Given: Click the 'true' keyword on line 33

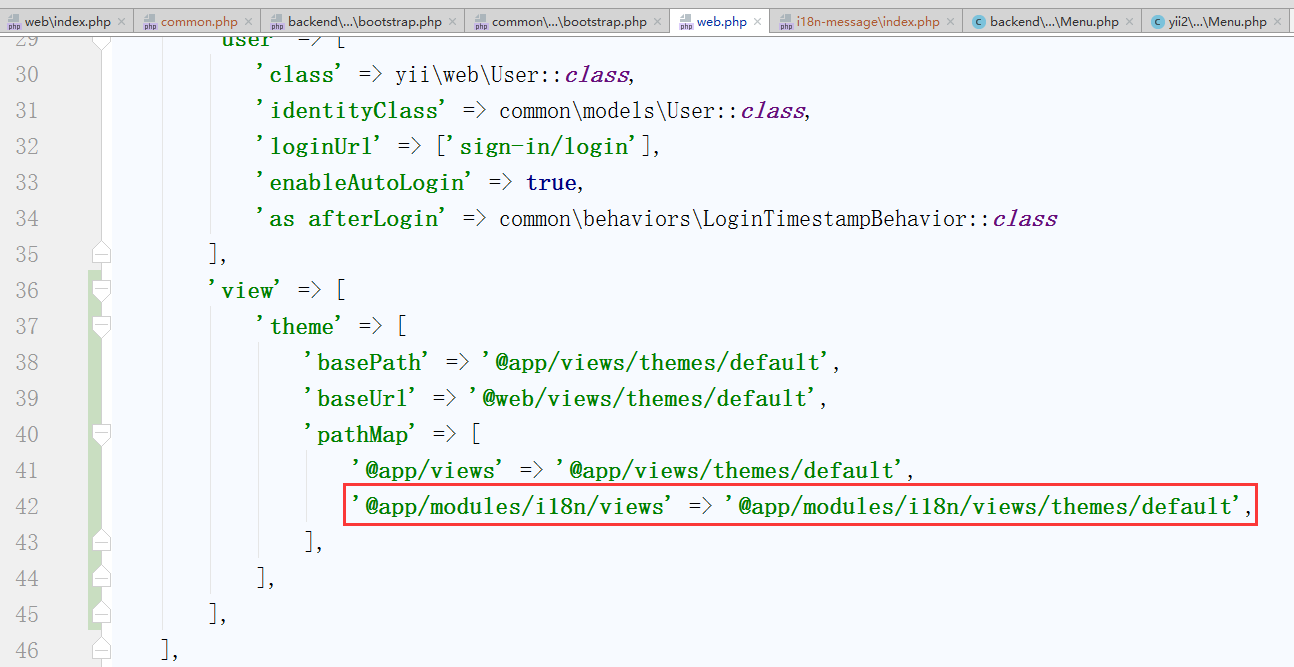Looking at the screenshot, I should pos(550,182).
